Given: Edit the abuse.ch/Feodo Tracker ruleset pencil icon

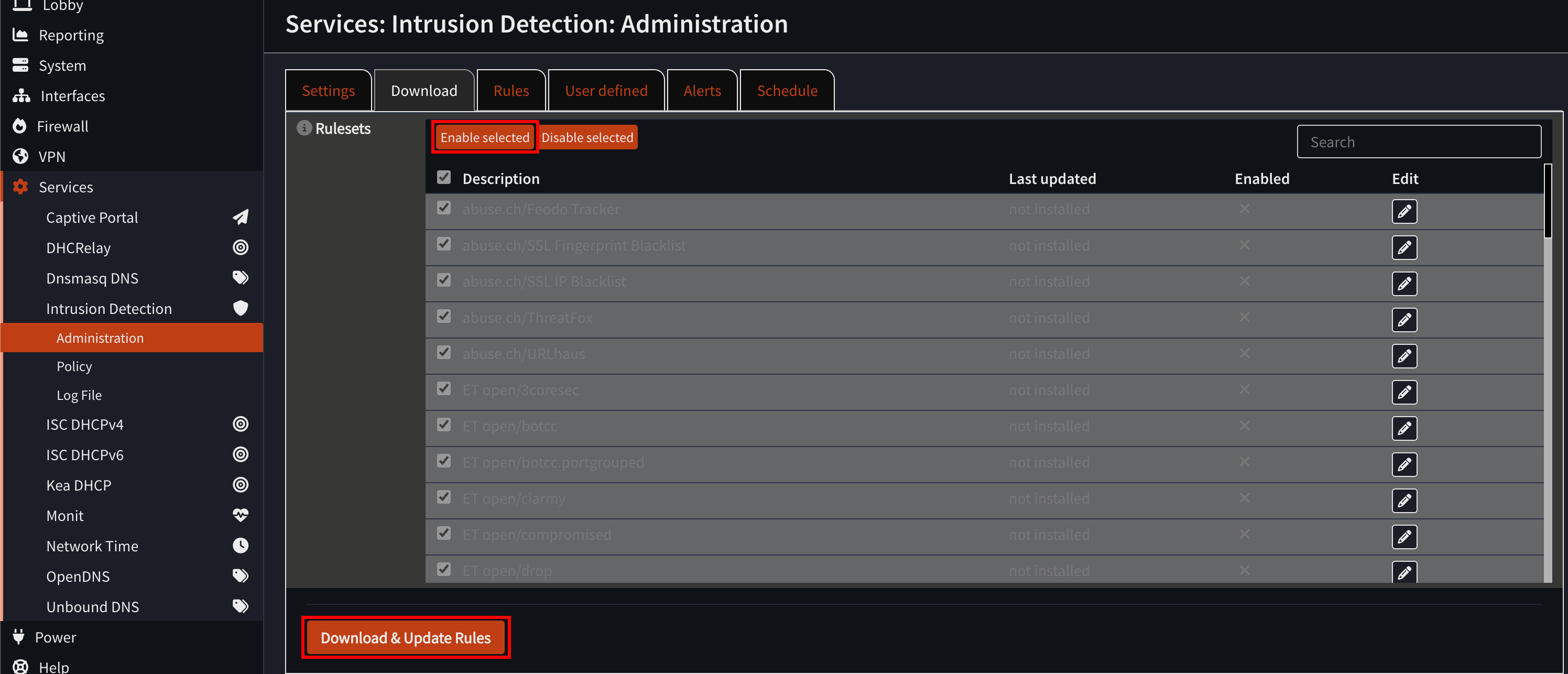Looking at the screenshot, I should click(1405, 211).
